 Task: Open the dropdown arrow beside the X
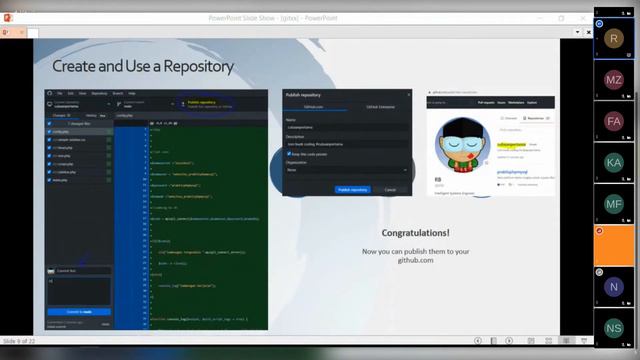coord(578,32)
